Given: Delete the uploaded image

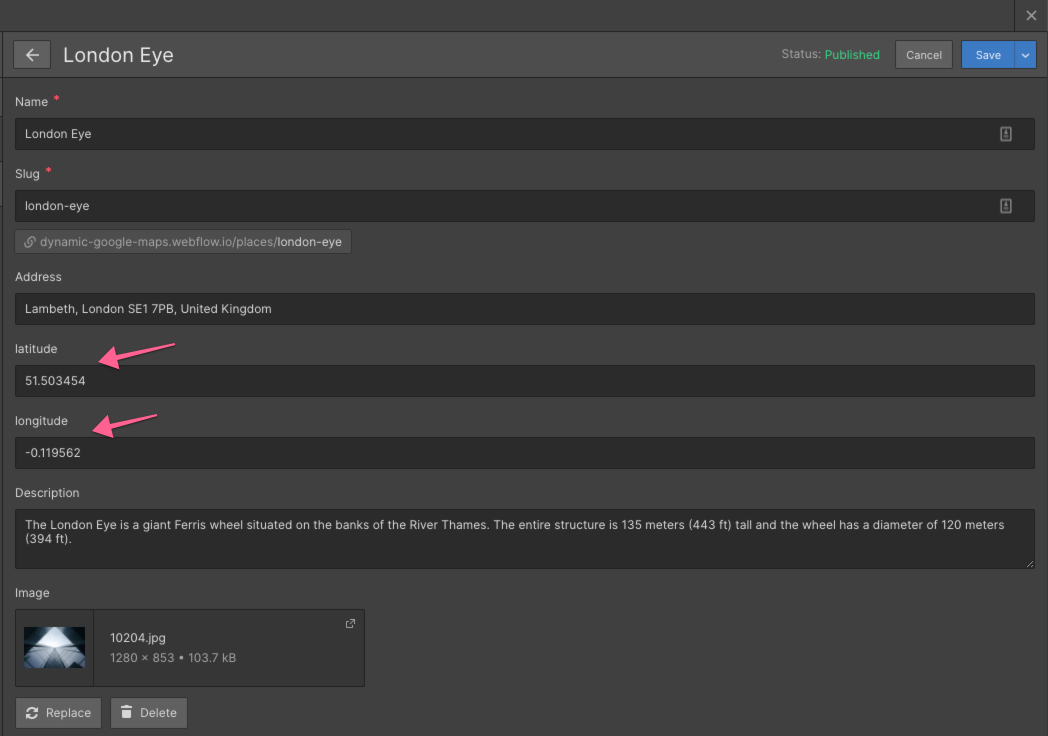Looking at the screenshot, I should (148, 713).
